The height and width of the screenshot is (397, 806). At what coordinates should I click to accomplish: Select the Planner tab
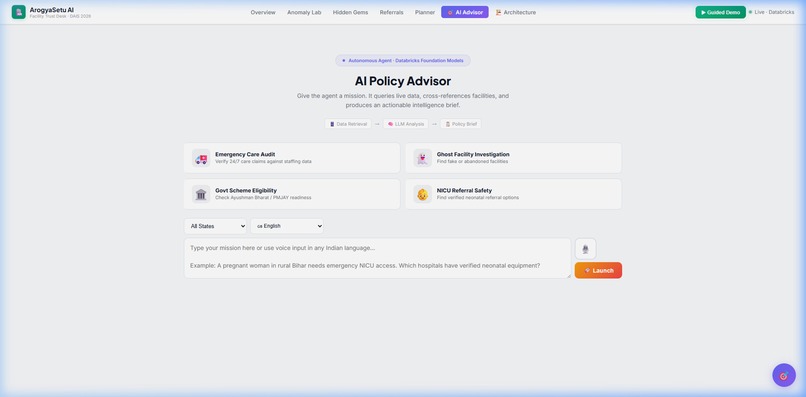click(425, 12)
